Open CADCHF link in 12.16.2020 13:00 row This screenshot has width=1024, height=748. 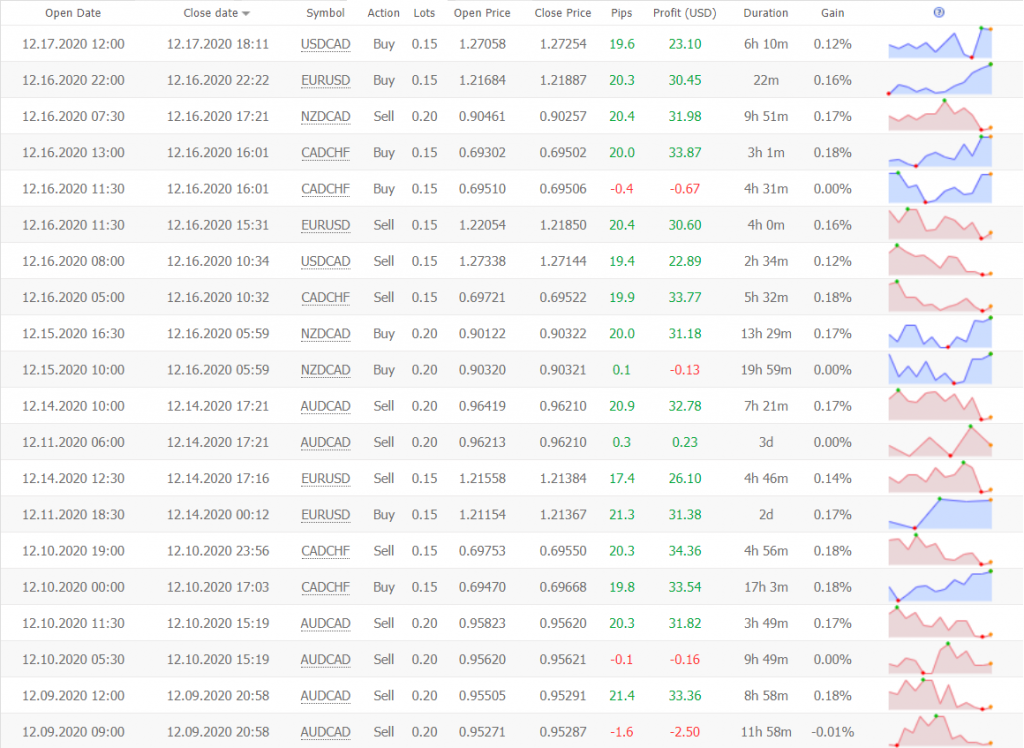point(325,153)
